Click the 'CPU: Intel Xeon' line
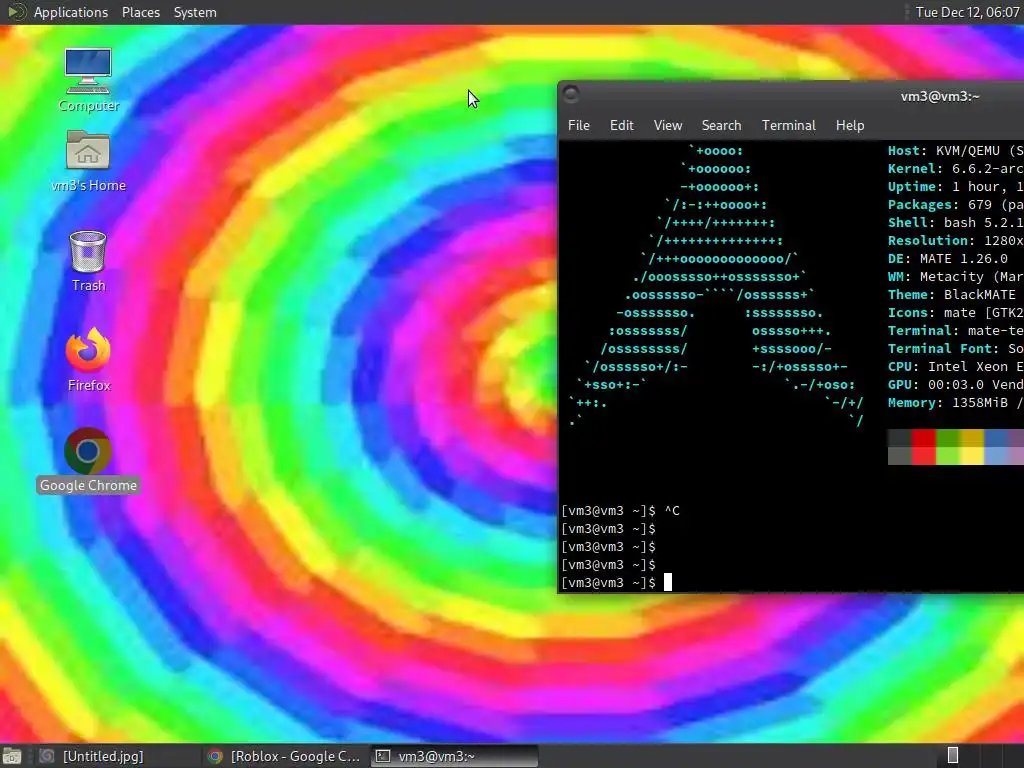 [955, 366]
